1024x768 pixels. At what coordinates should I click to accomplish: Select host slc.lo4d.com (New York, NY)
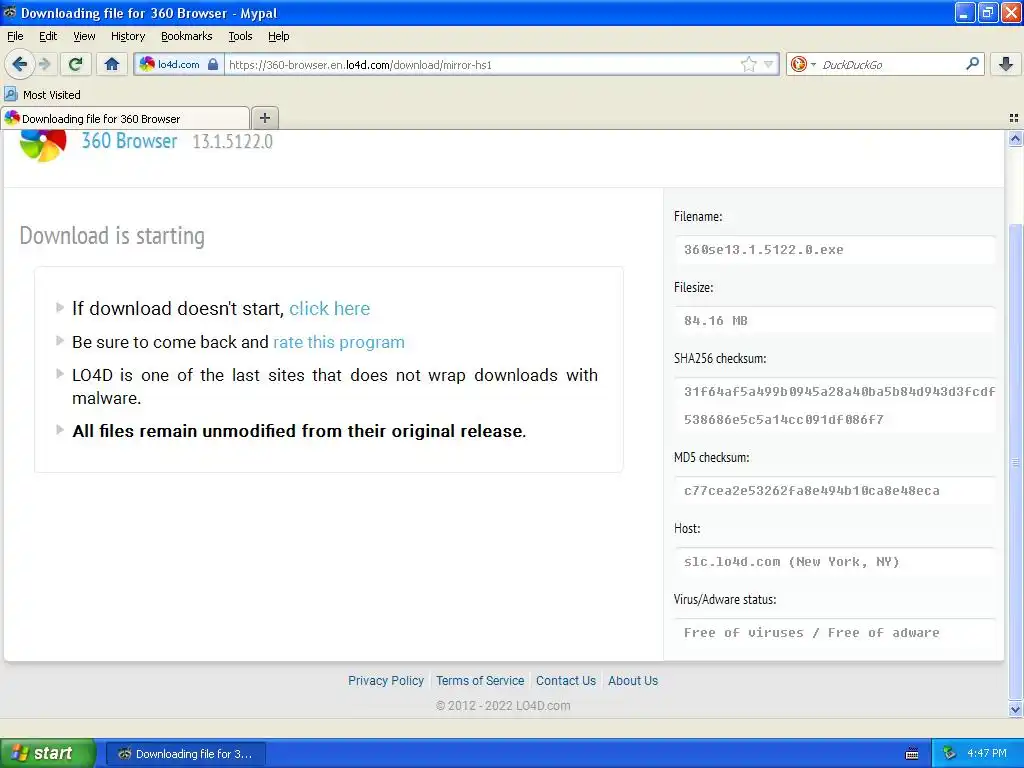[x=792, y=562]
